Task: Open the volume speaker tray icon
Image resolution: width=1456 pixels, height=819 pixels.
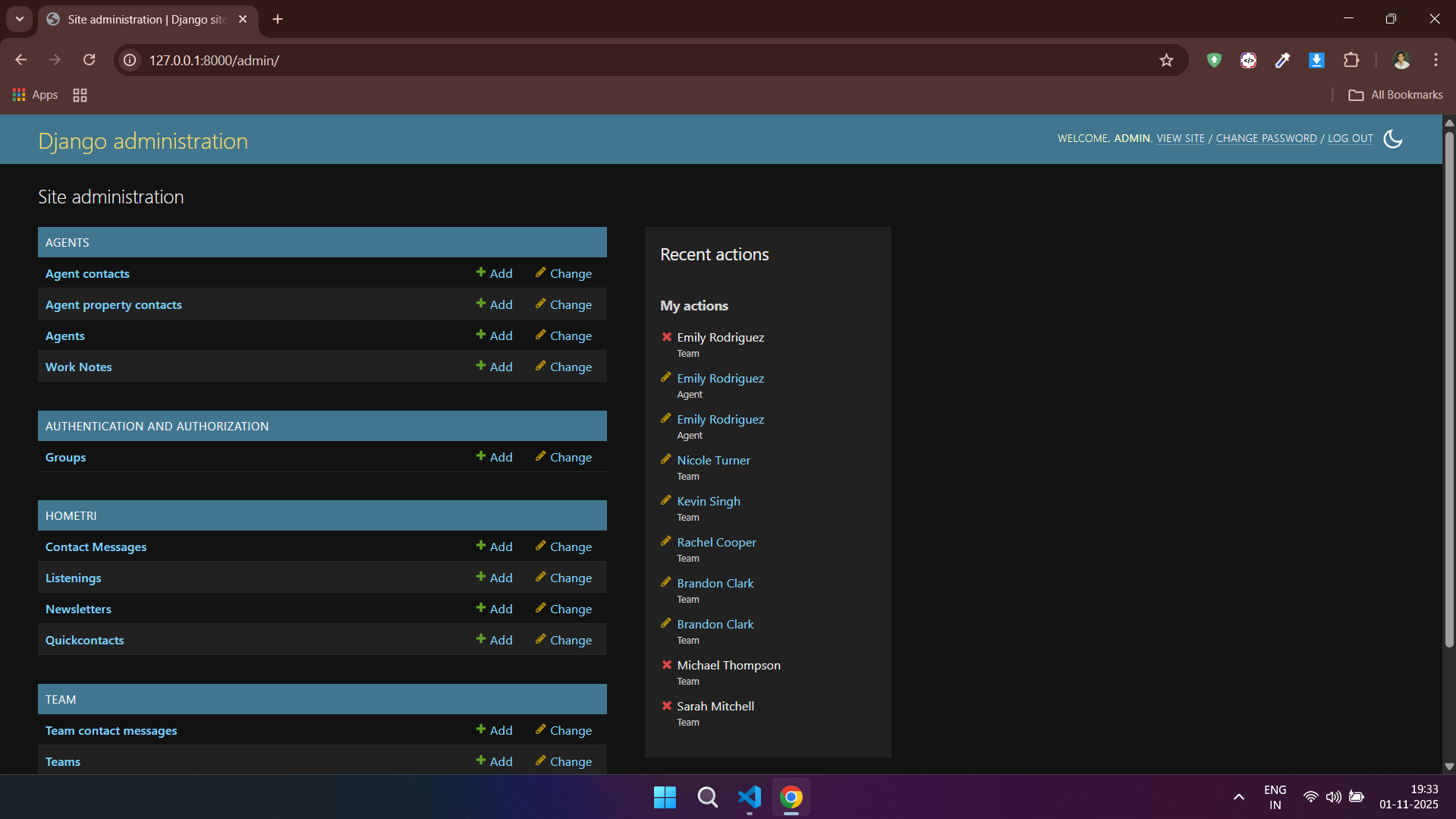Action: 1333,797
